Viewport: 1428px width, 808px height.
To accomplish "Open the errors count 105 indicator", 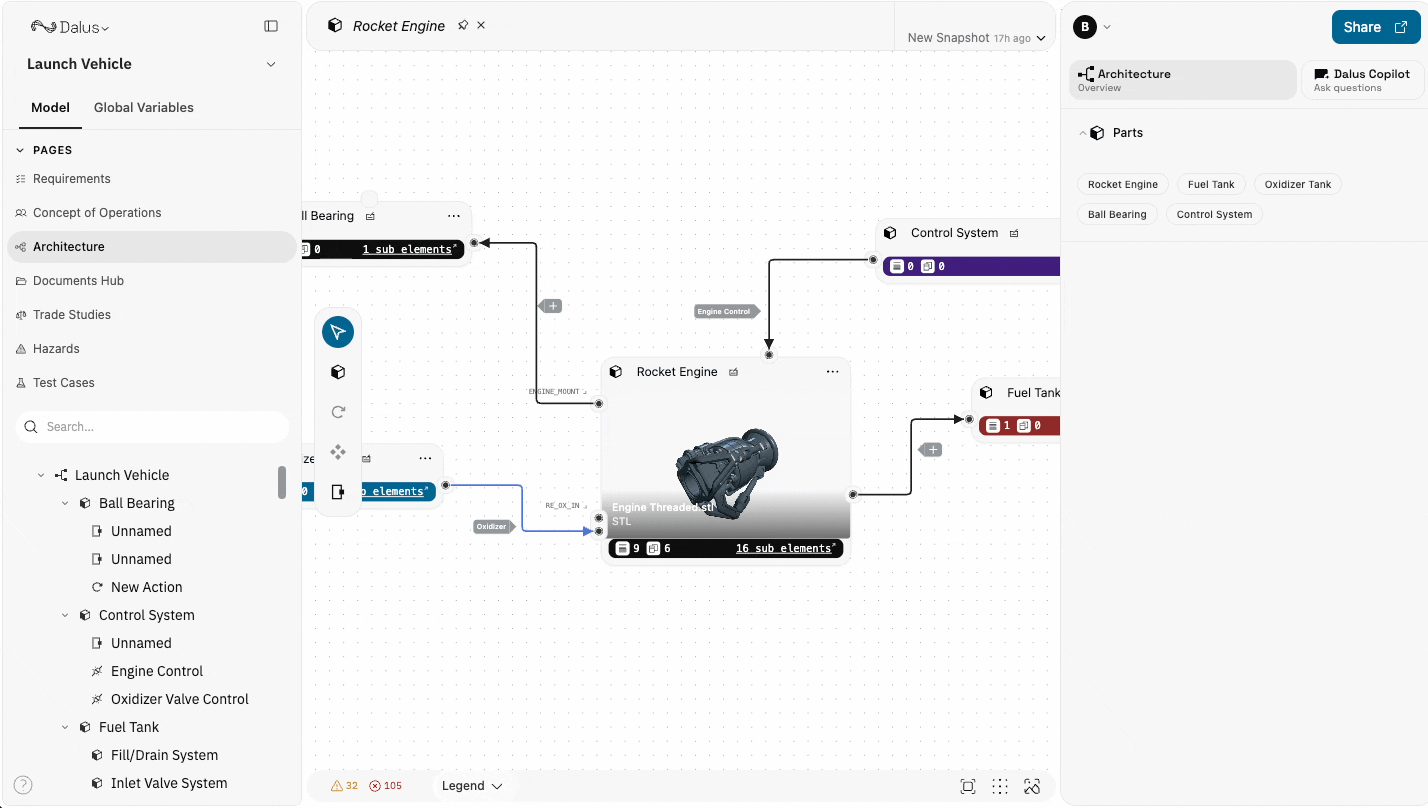I will (x=386, y=786).
